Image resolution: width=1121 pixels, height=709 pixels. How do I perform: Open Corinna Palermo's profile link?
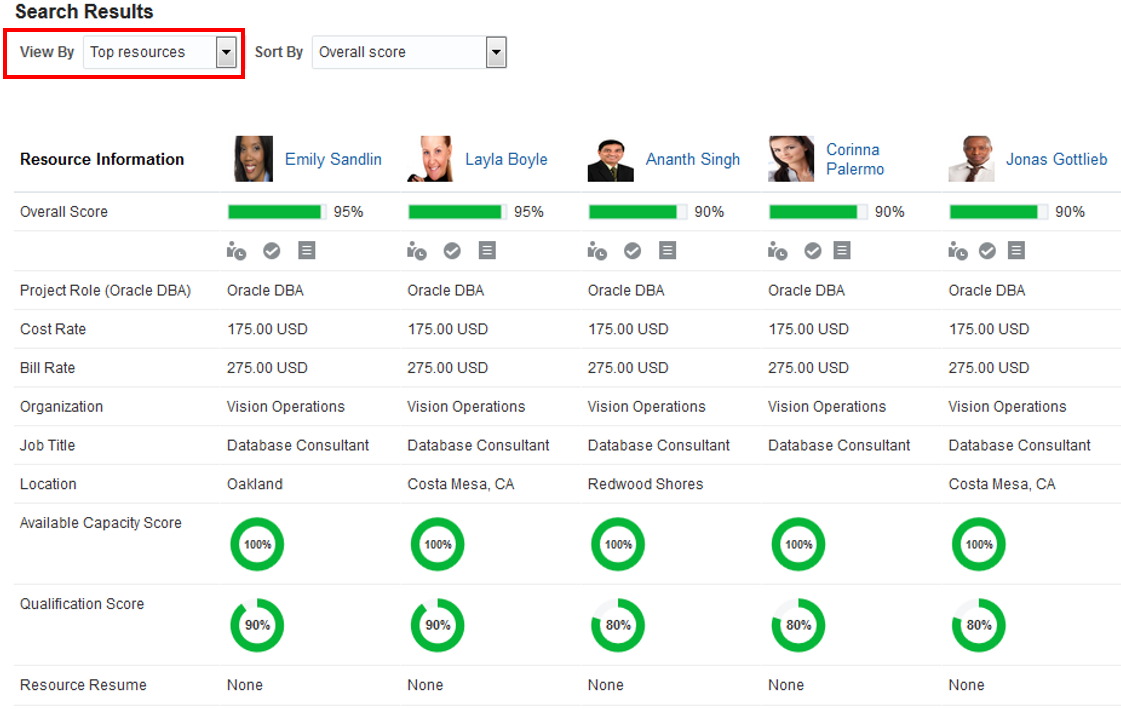point(855,159)
